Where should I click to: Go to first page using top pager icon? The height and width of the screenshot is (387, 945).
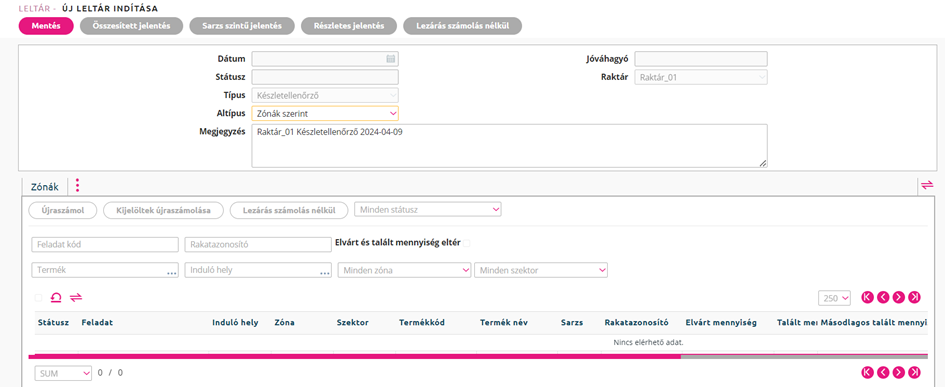[868, 297]
